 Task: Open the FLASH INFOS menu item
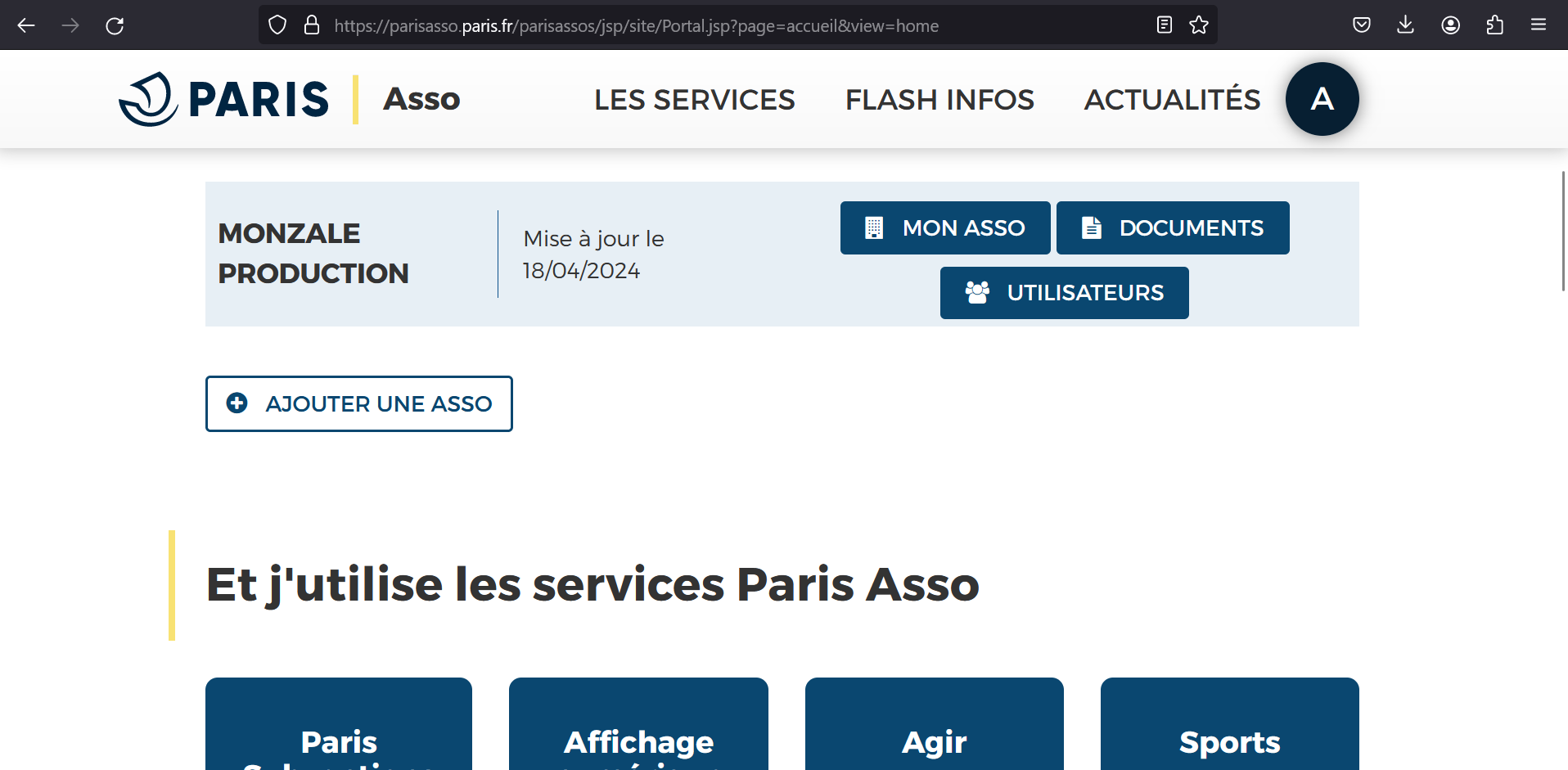click(939, 100)
